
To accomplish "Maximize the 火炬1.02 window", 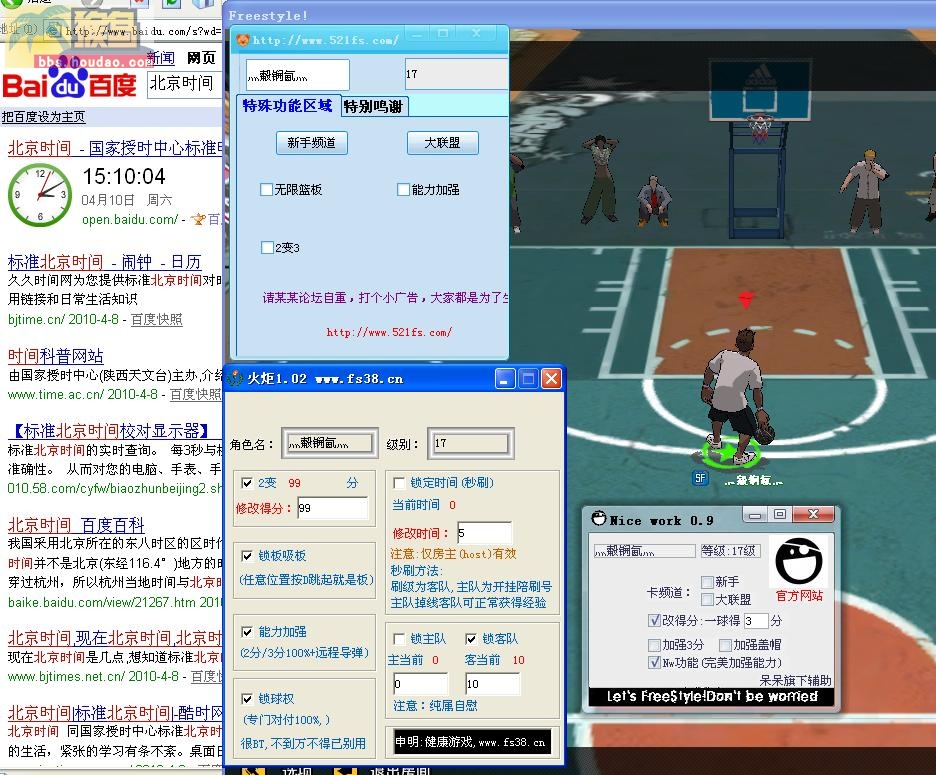I will tap(528, 379).
